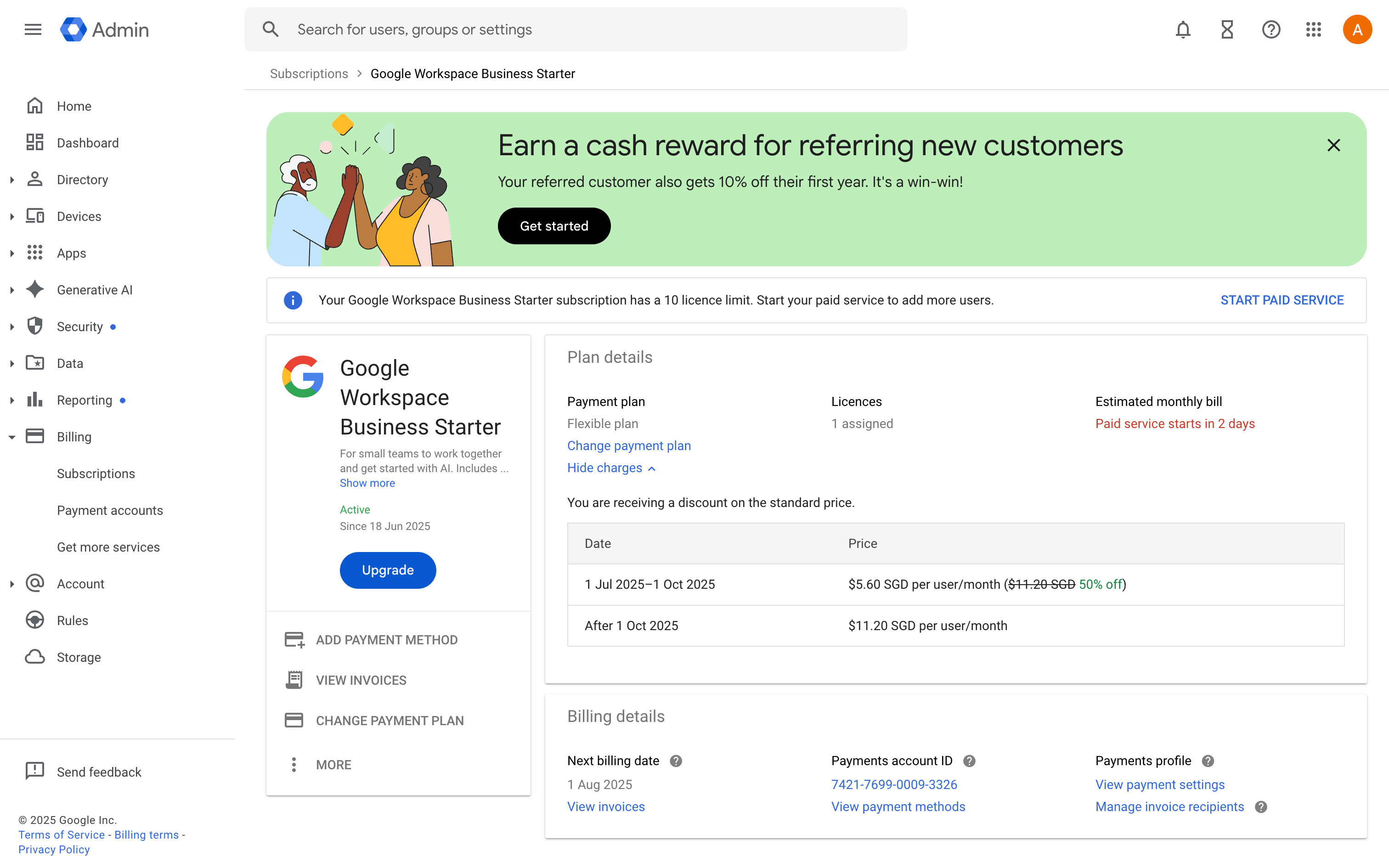Open the notifications bell icon
Screen dimensions: 1389x868
coord(1183,29)
